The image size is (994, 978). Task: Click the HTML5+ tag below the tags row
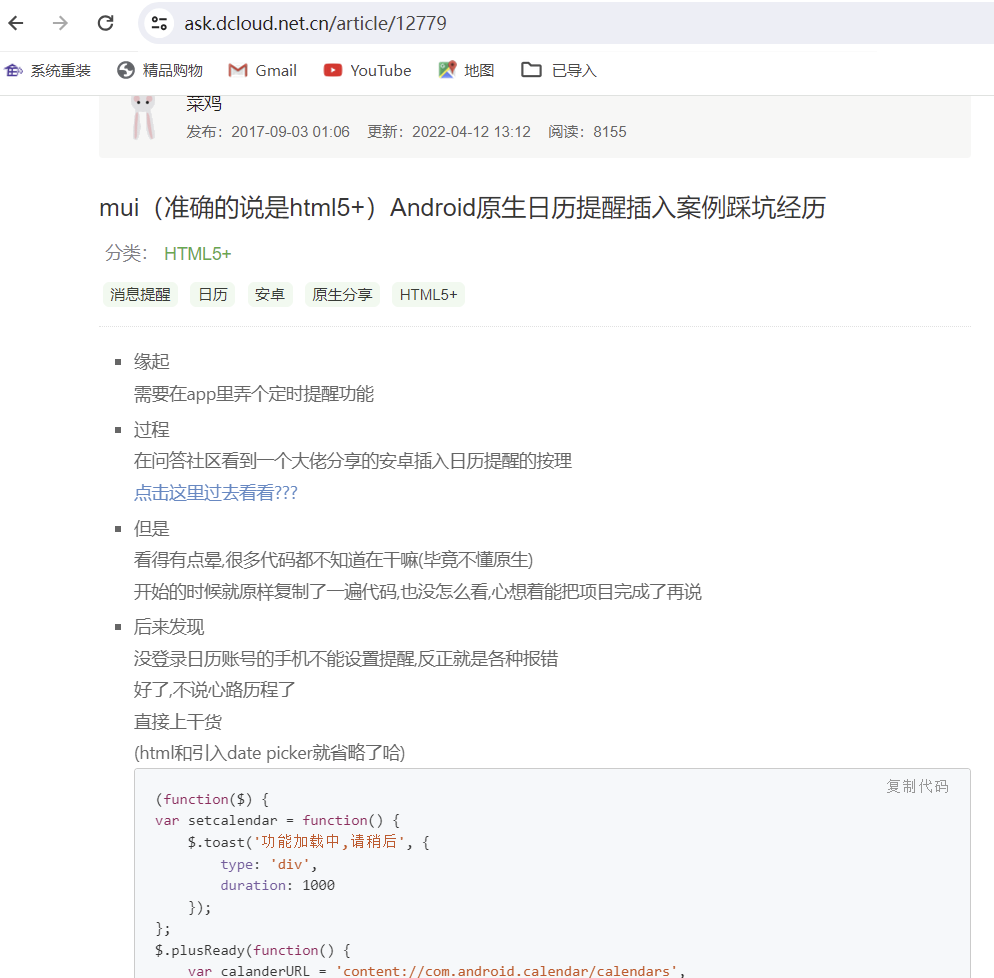coord(428,294)
